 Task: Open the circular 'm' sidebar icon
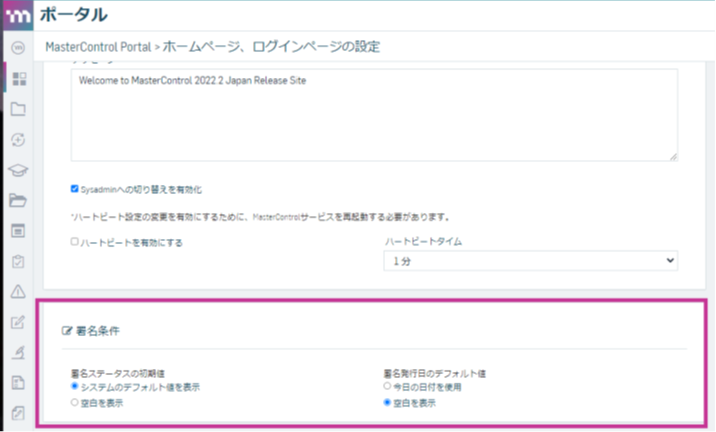click(x=18, y=47)
